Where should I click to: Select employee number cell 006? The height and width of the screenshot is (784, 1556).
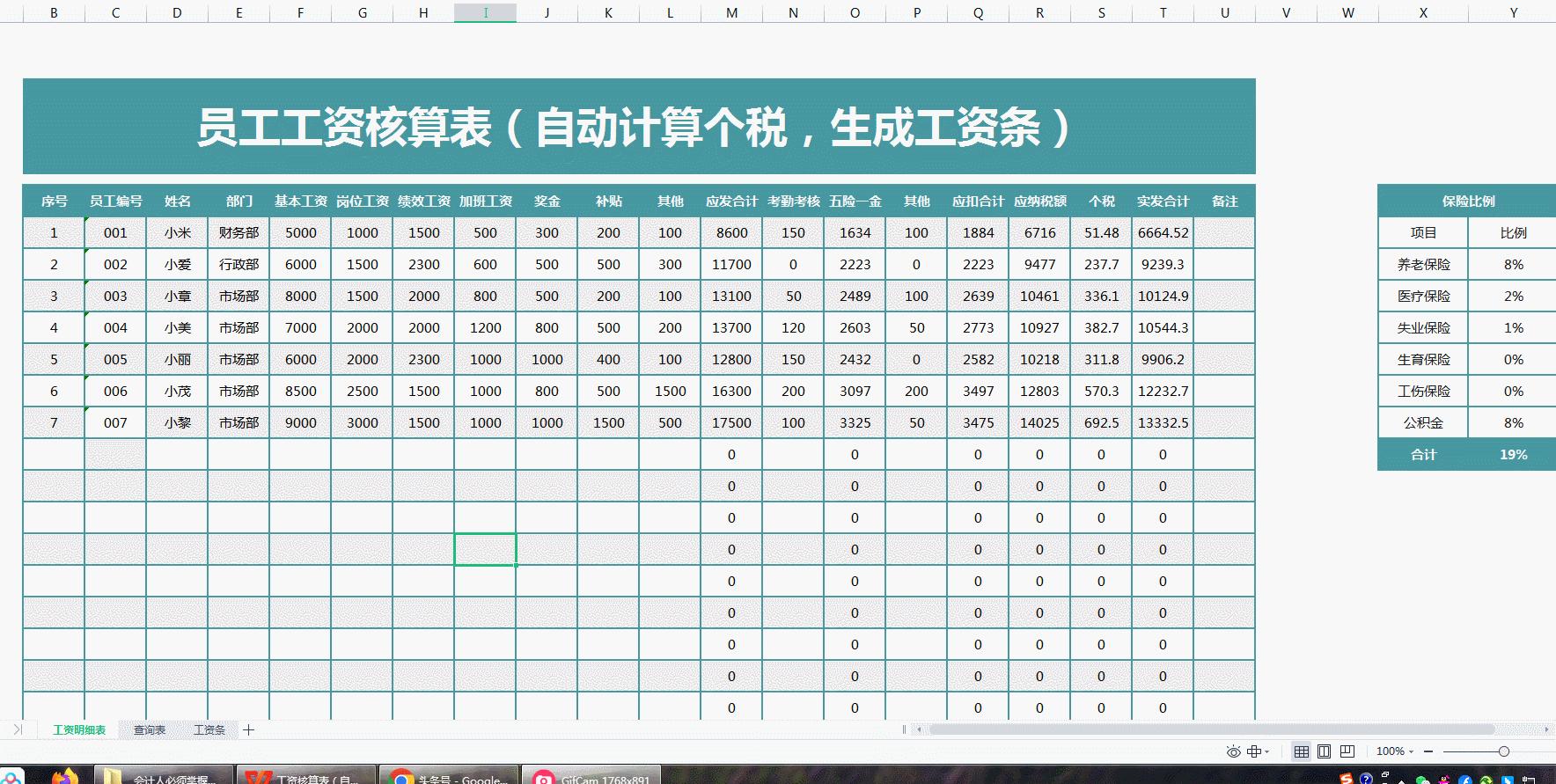[x=116, y=392]
